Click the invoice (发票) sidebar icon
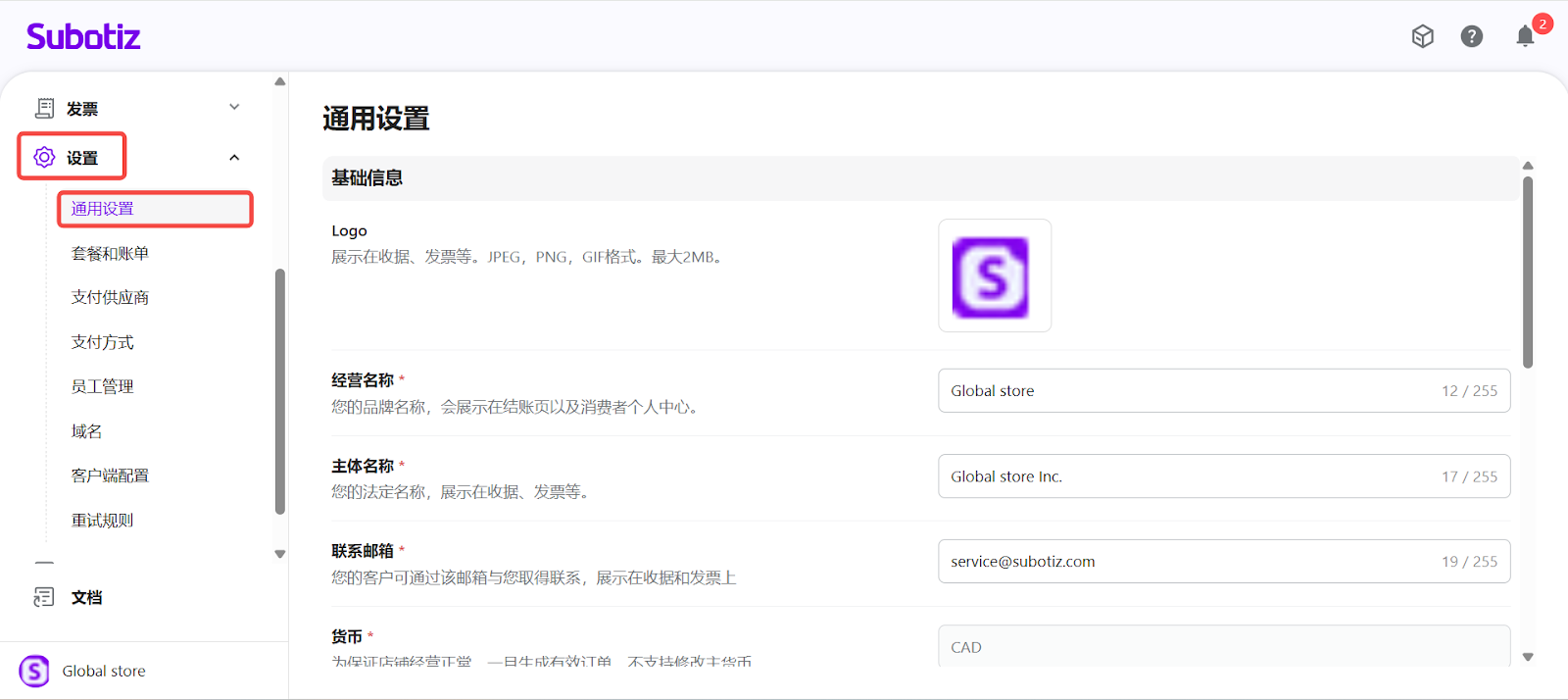The height and width of the screenshot is (700, 1568). [45, 108]
